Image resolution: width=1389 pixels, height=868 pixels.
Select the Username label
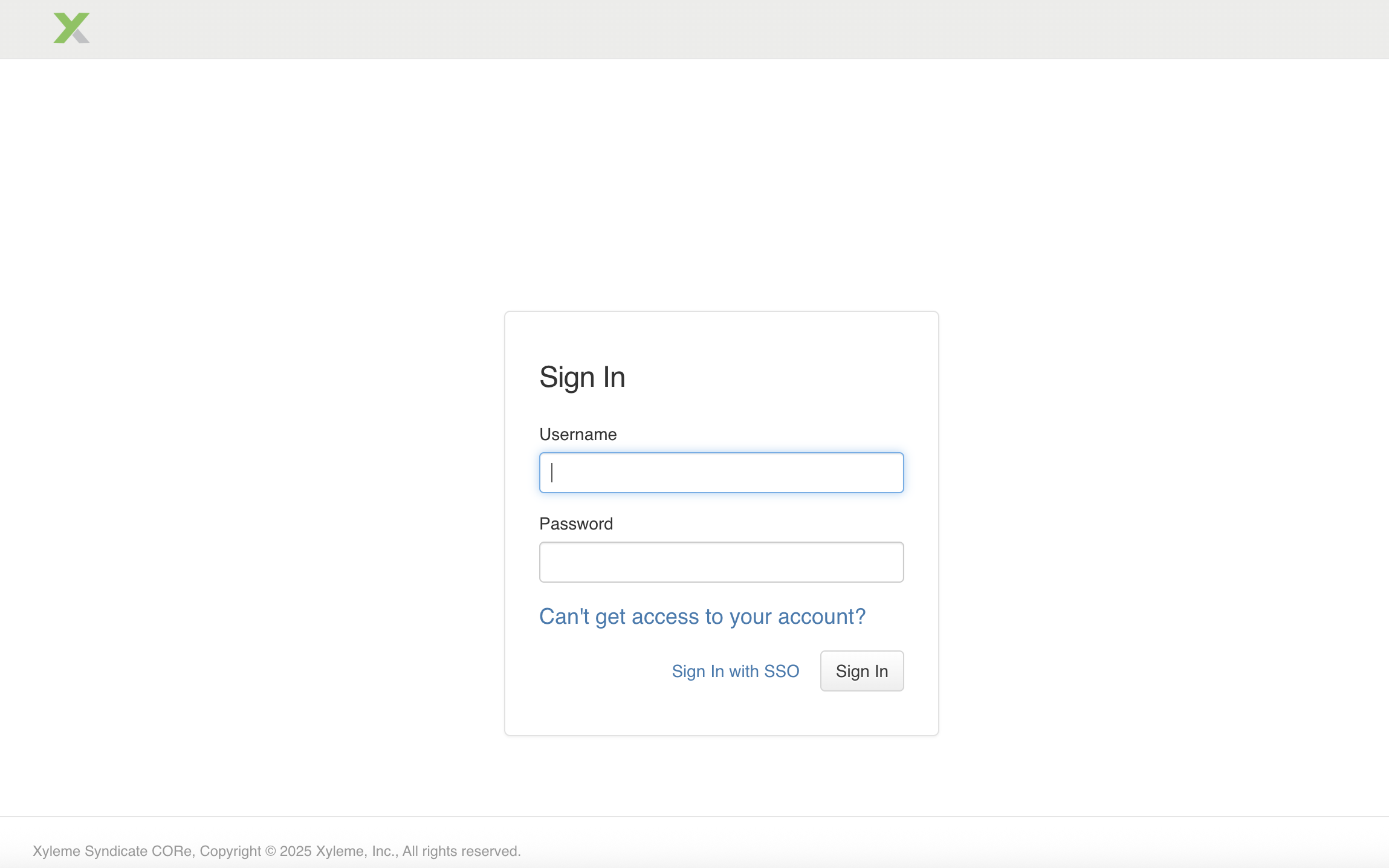click(577, 434)
